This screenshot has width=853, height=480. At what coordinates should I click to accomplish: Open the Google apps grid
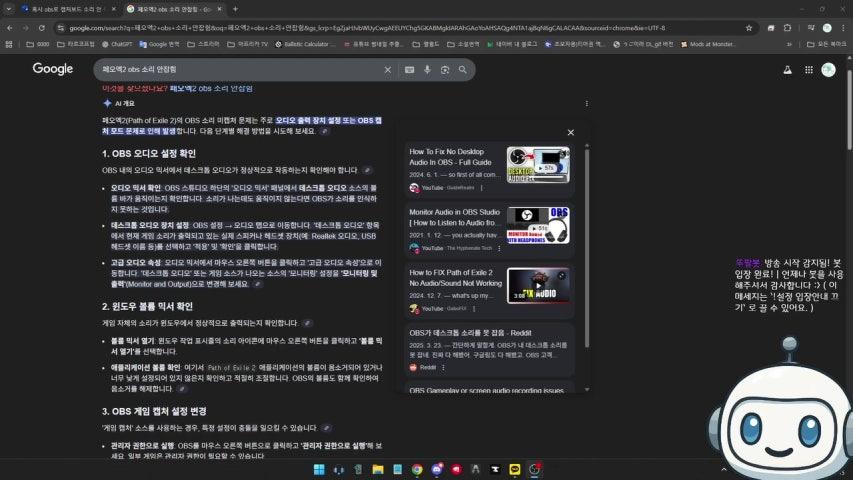[809, 70]
